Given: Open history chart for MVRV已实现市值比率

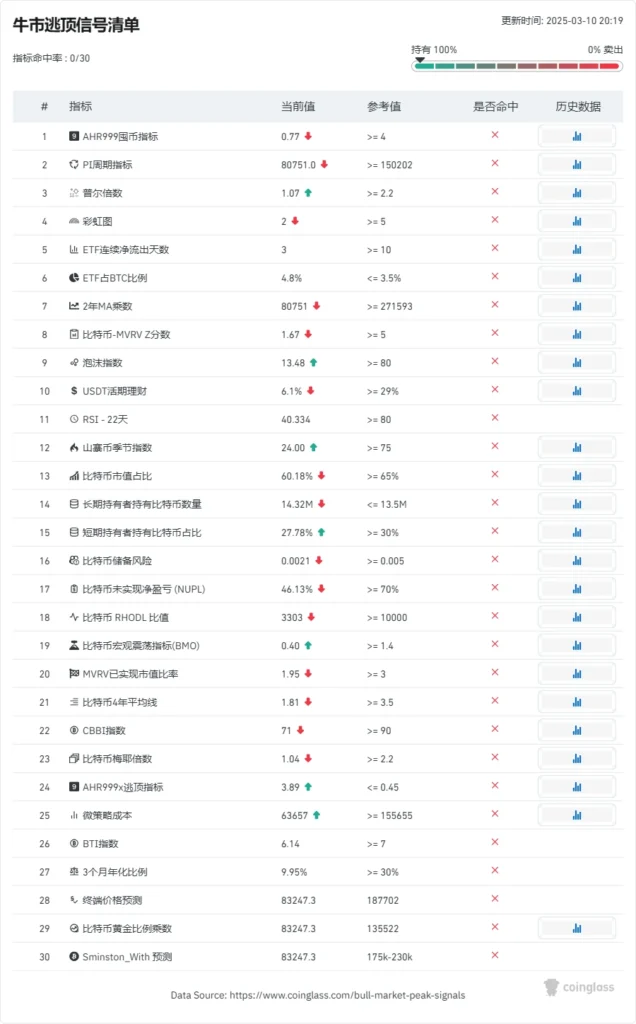Looking at the screenshot, I should pyautogui.click(x=577, y=674).
